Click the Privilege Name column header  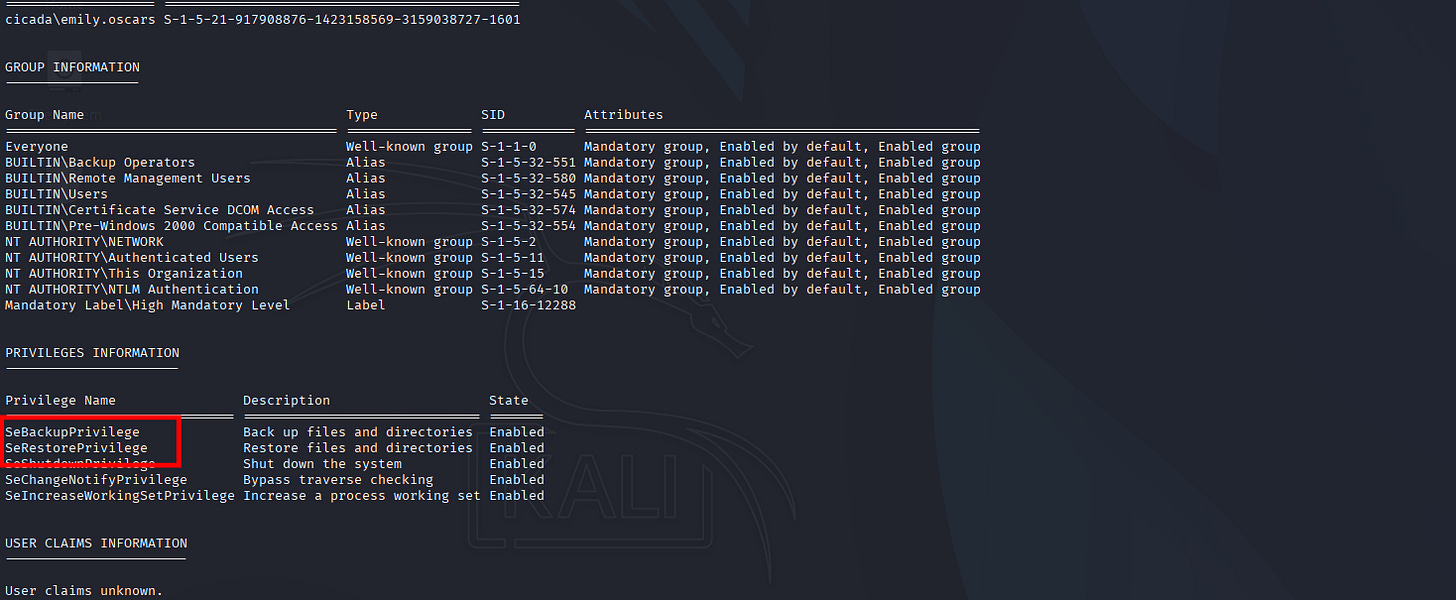pos(60,401)
